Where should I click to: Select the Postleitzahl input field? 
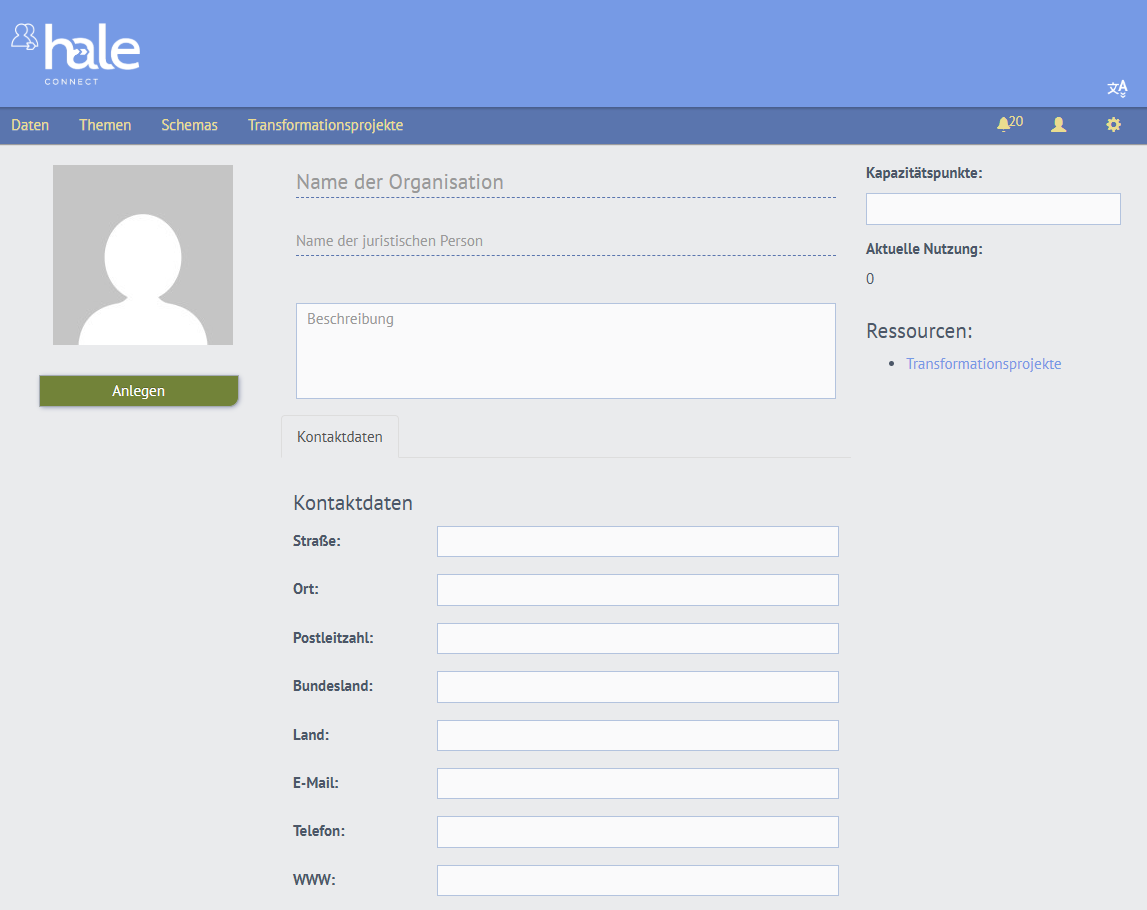[637, 638]
